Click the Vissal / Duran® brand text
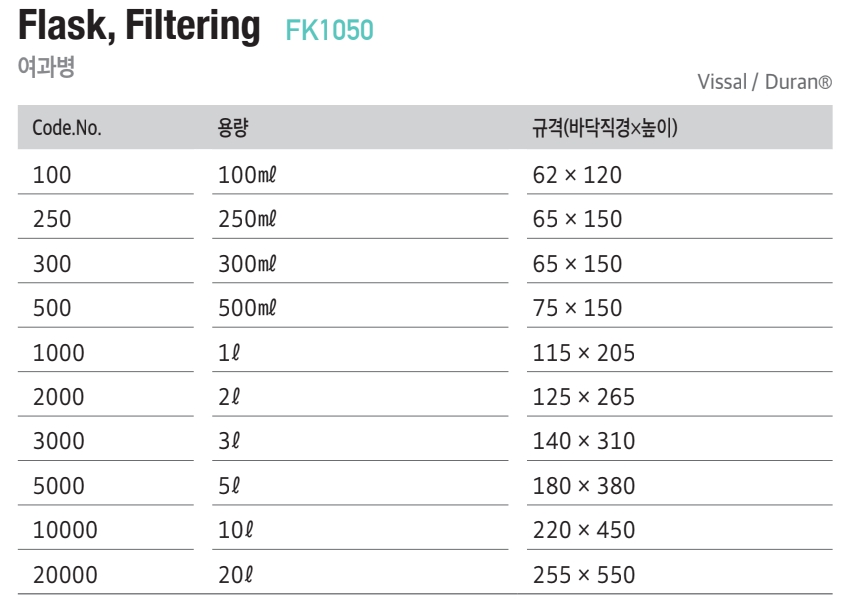The height and width of the screenshot is (606, 854). 765,82
